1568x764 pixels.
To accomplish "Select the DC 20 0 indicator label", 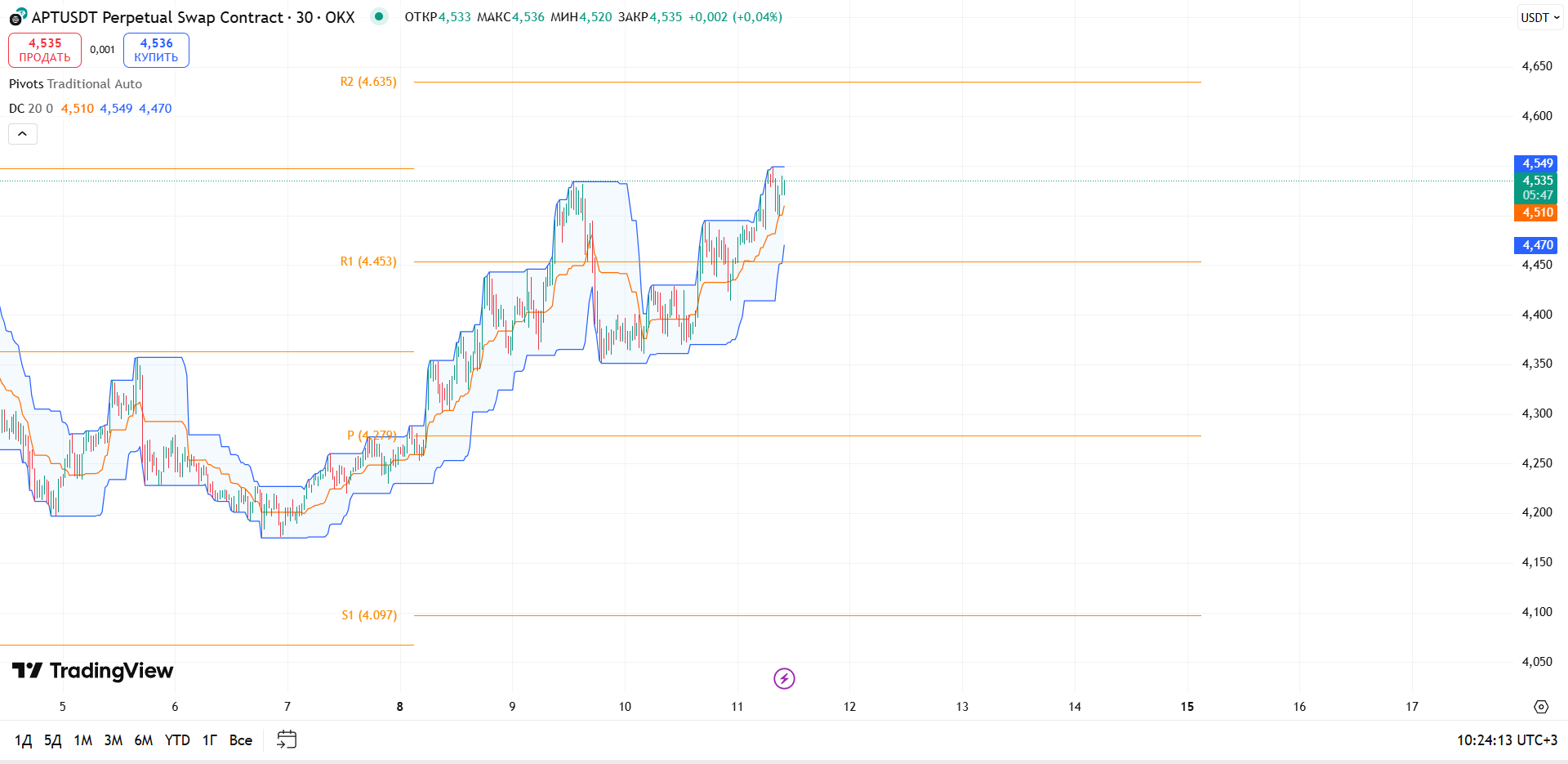I will pyautogui.click(x=31, y=109).
